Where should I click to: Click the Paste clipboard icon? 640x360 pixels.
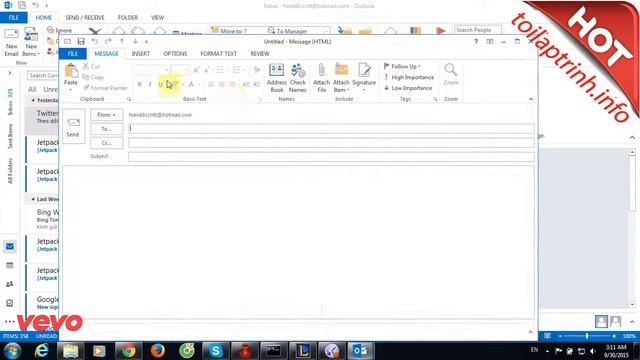(x=71, y=71)
